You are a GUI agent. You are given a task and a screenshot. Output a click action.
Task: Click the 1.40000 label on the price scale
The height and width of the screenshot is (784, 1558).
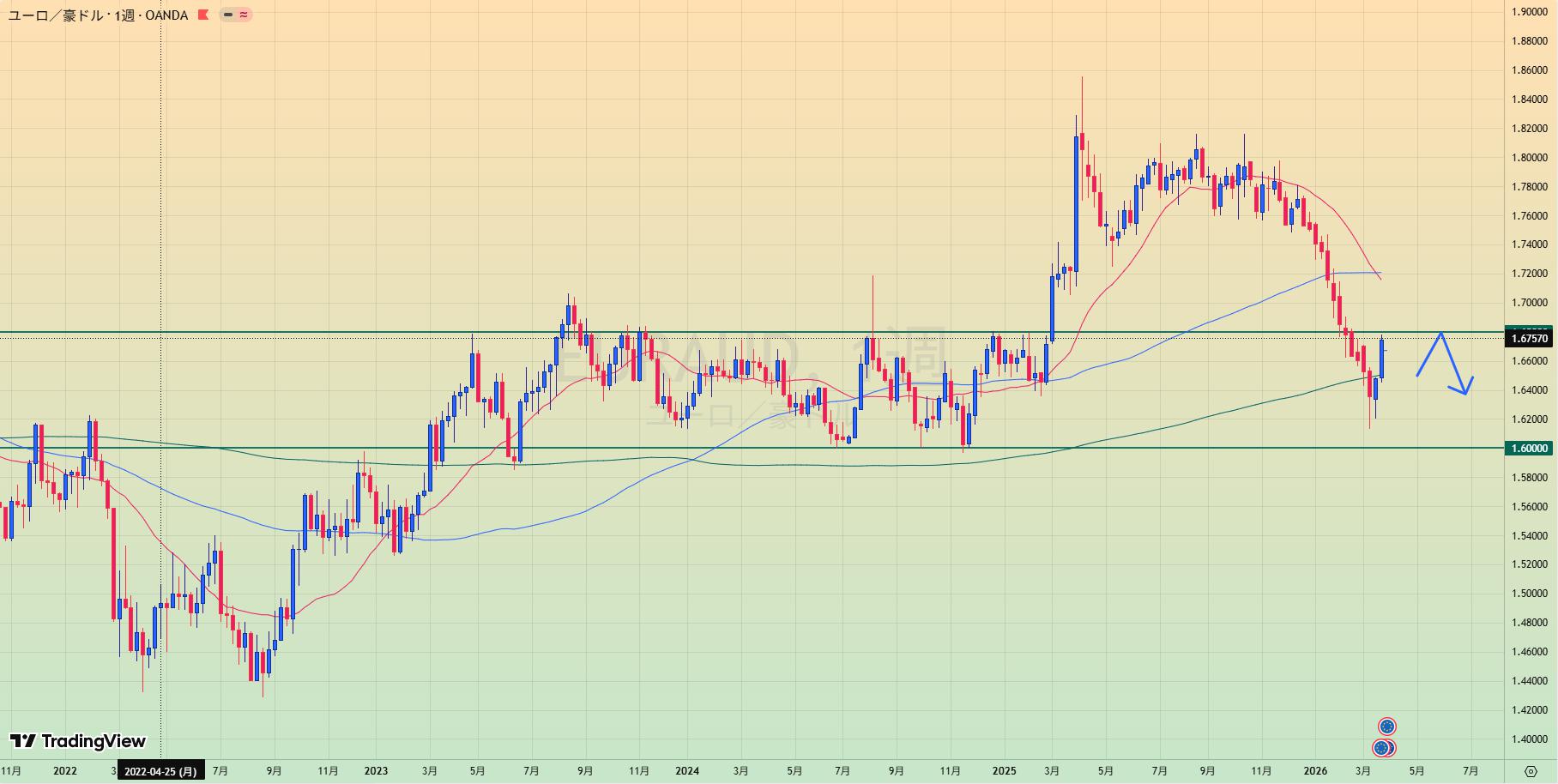(x=1529, y=739)
